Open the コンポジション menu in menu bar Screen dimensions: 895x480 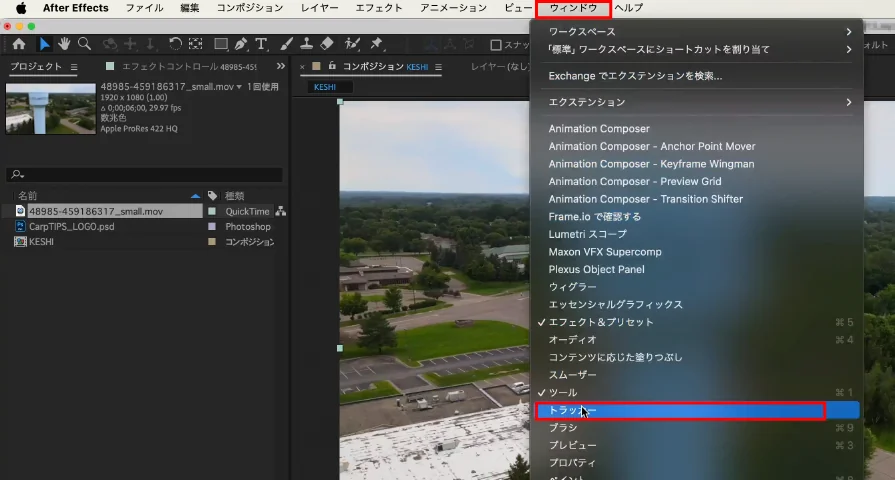pos(250,8)
